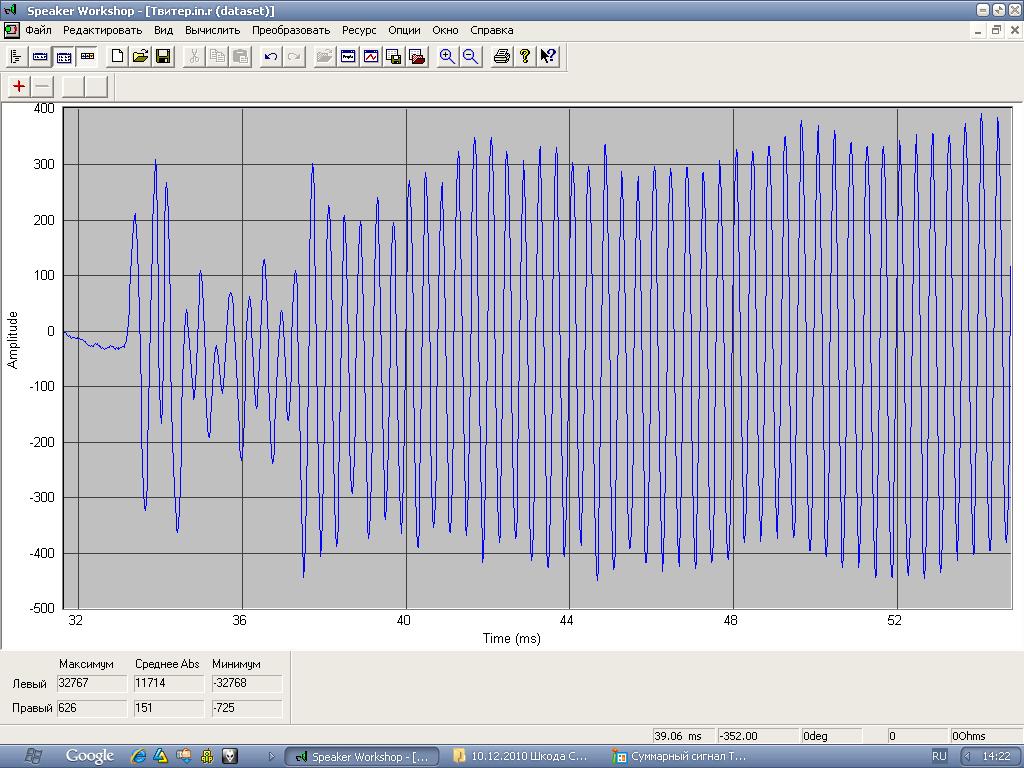The image size is (1024, 768).
Task: Open a file with the folder icon
Action: (140, 57)
